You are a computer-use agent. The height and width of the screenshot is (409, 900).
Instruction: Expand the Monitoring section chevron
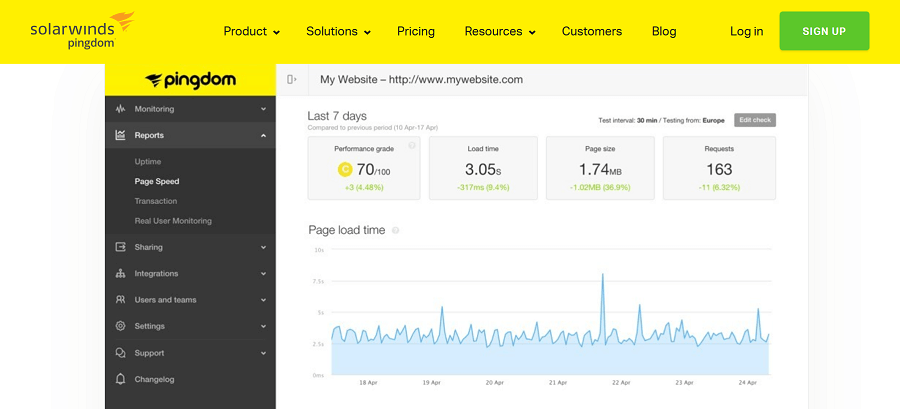click(263, 109)
